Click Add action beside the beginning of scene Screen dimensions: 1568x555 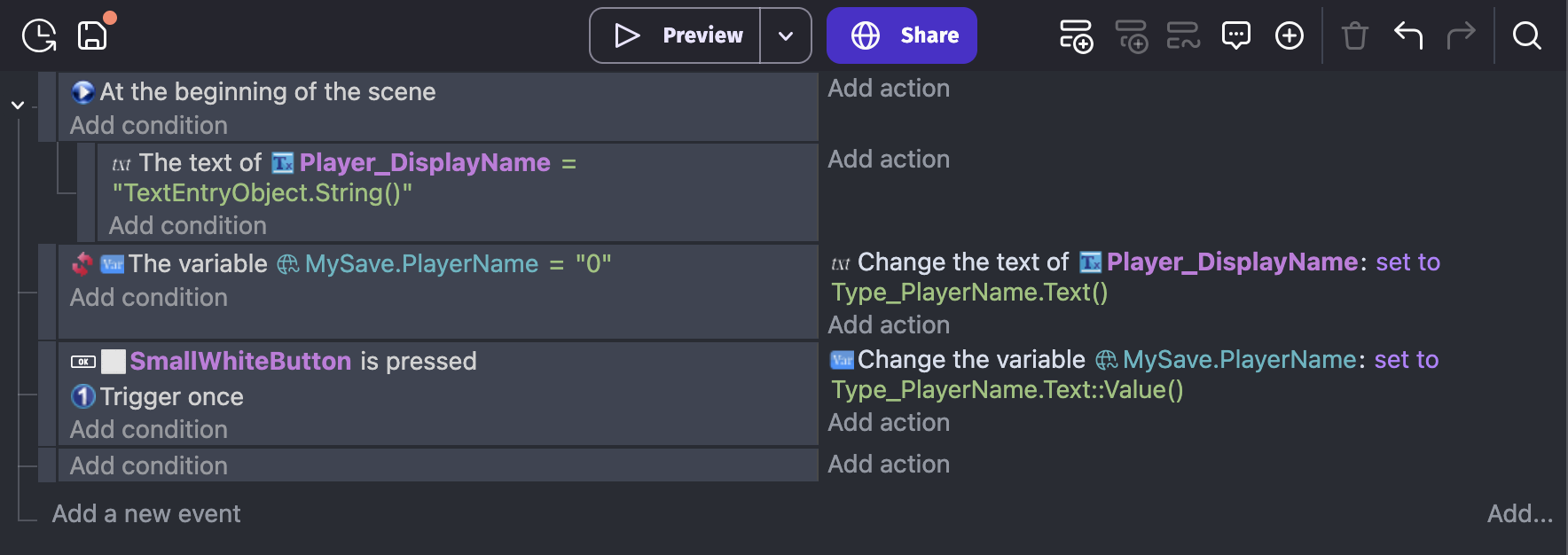point(889,89)
